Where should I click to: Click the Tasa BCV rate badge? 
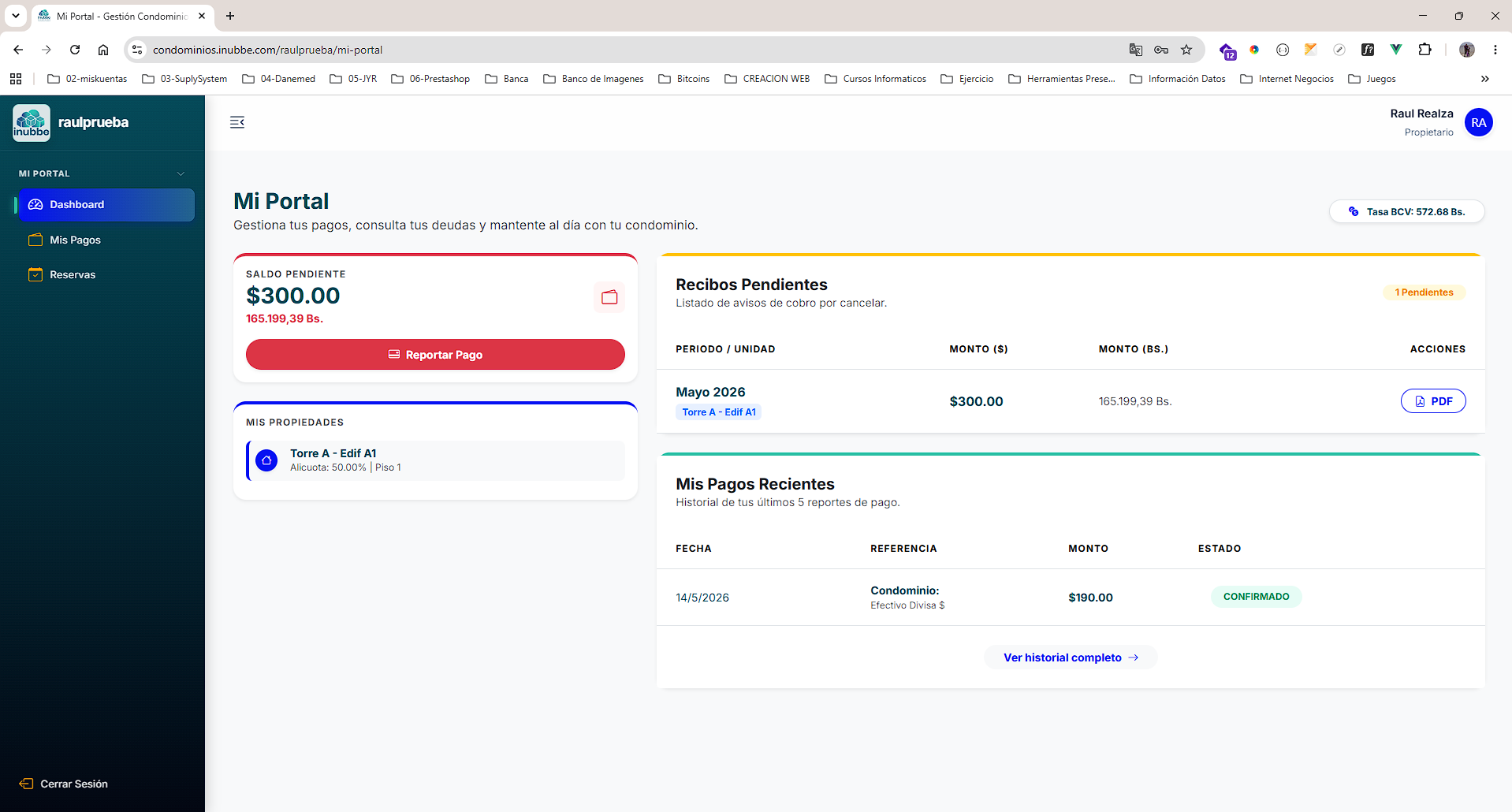pos(1406,211)
